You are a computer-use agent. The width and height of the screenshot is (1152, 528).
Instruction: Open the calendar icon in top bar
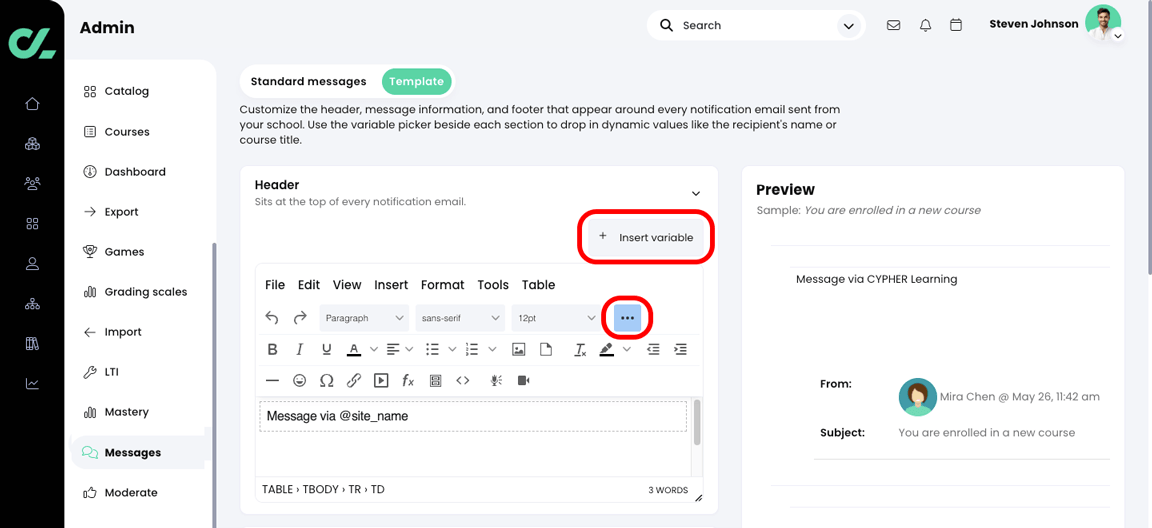(956, 25)
